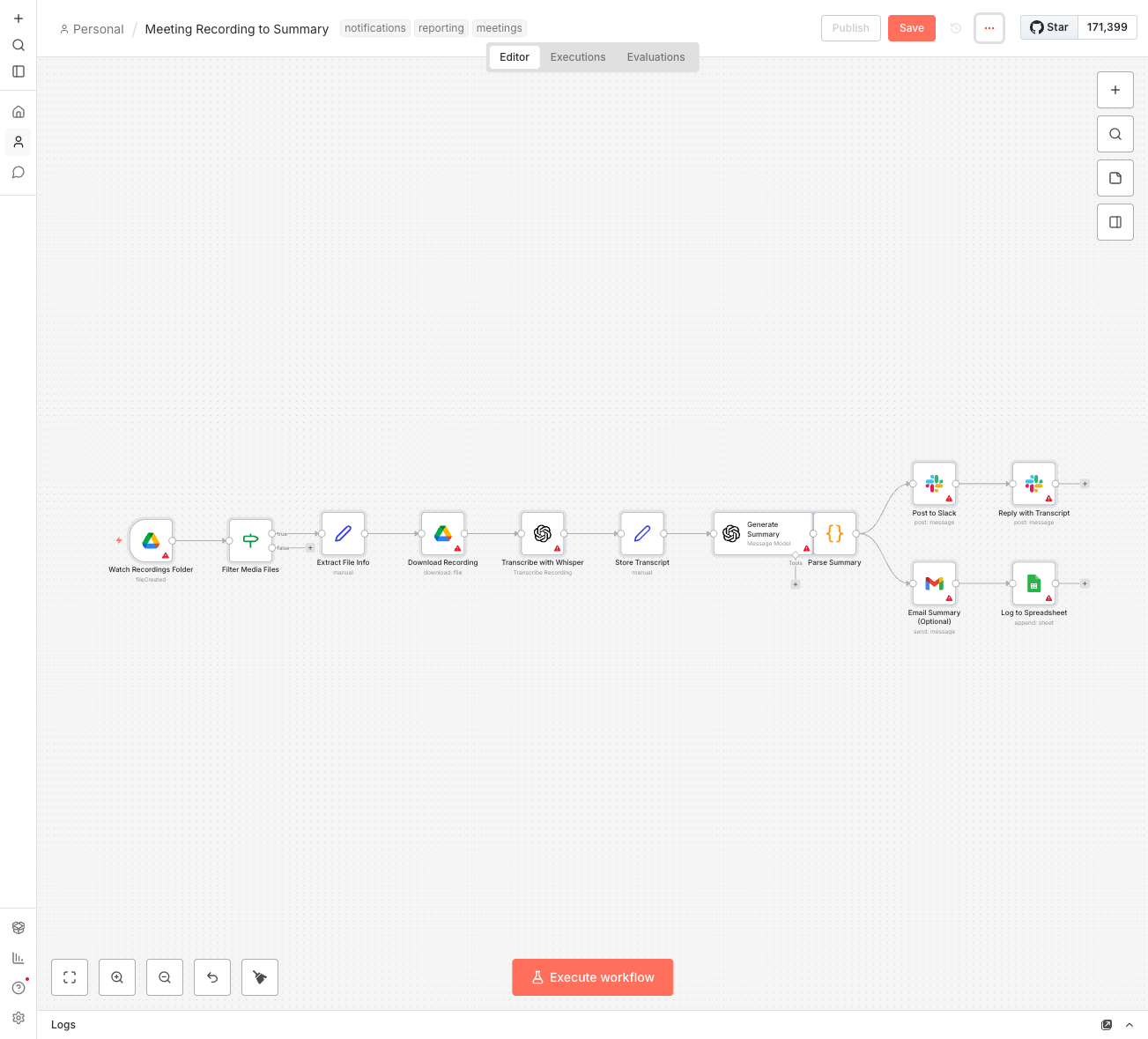Select the Filter Media Files node
1148x1039 pixels.
250,540
